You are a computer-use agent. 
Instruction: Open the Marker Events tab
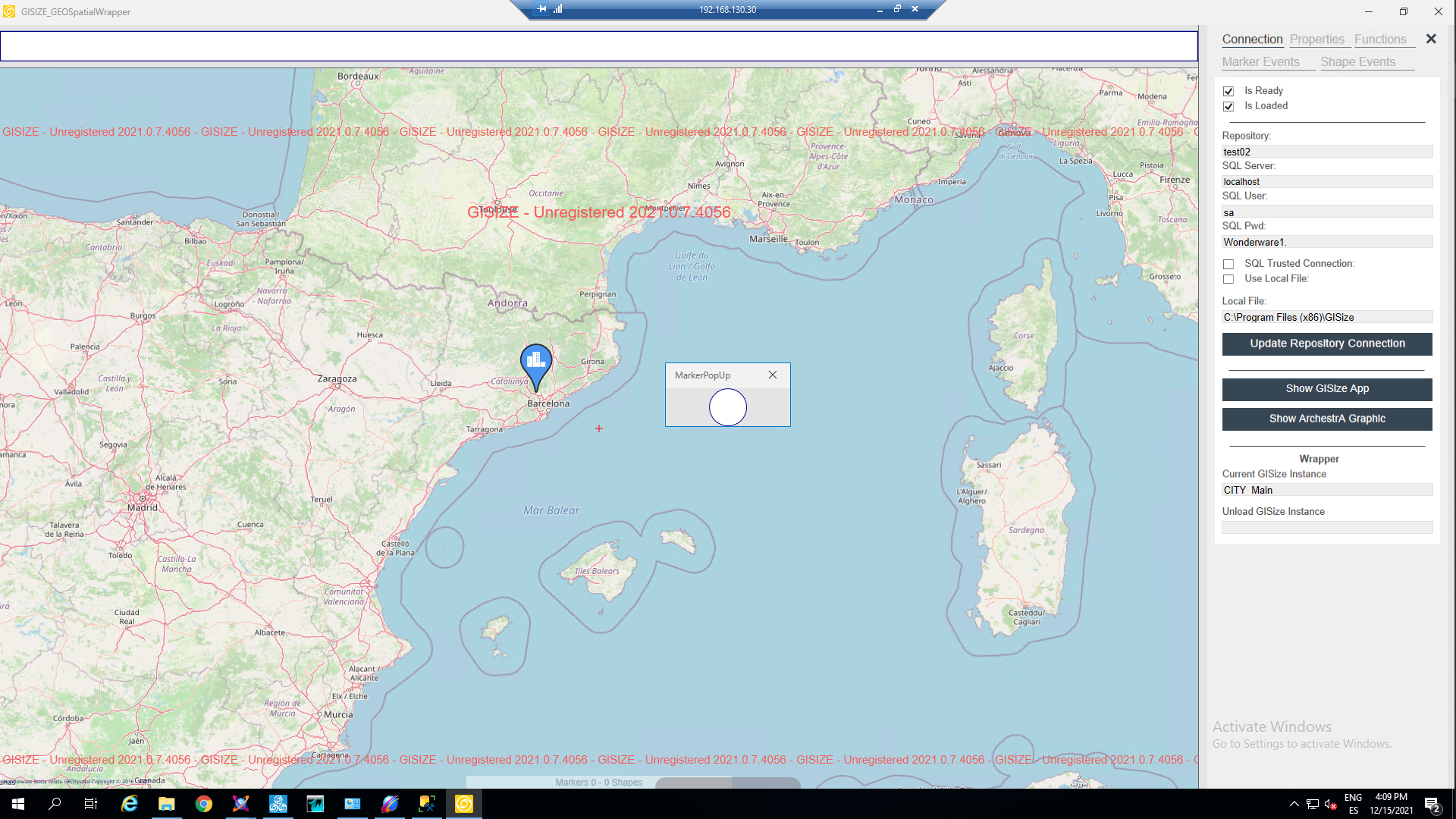(x=1260, y=62)
